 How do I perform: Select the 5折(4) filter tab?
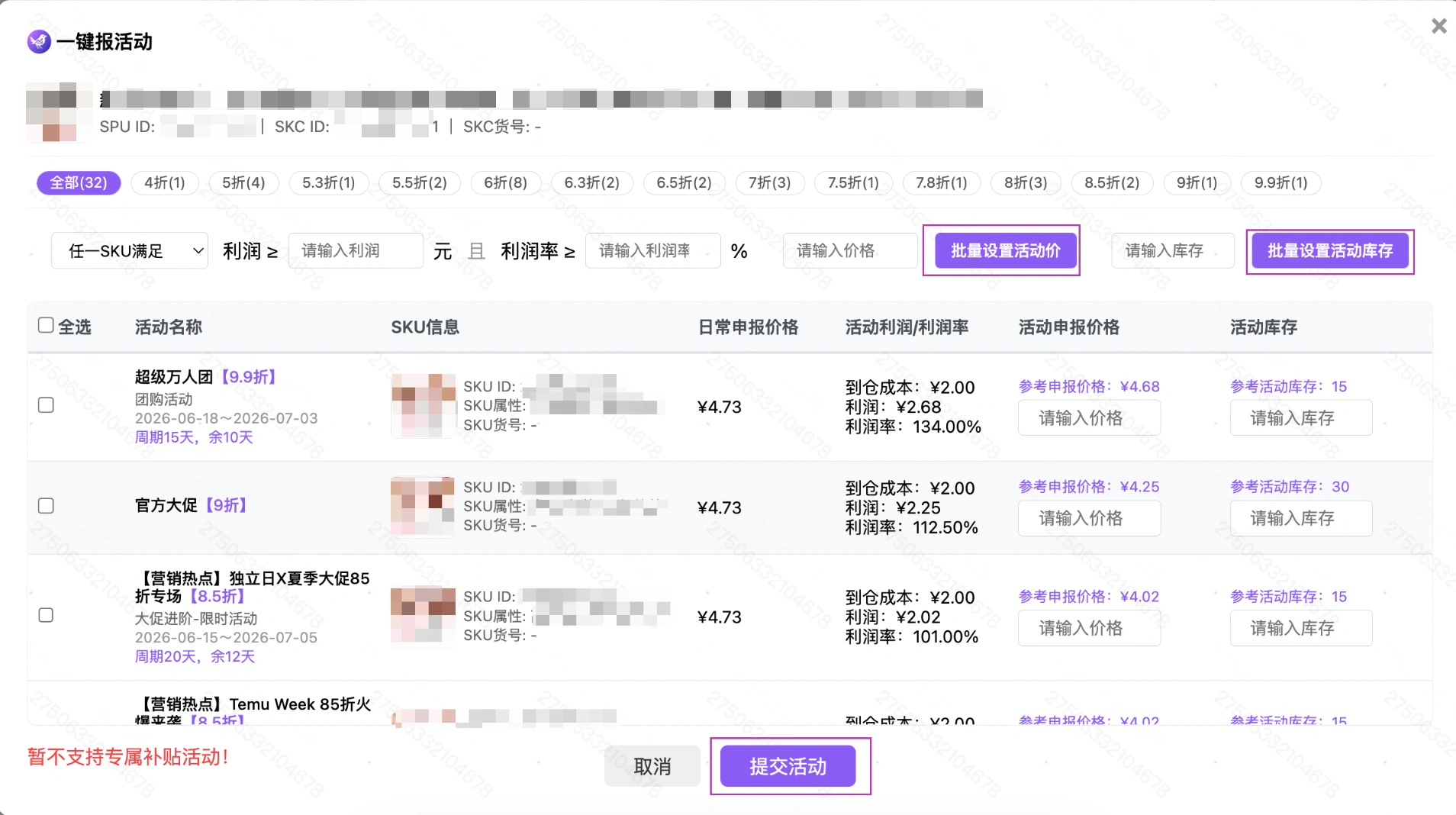point(243,183)
